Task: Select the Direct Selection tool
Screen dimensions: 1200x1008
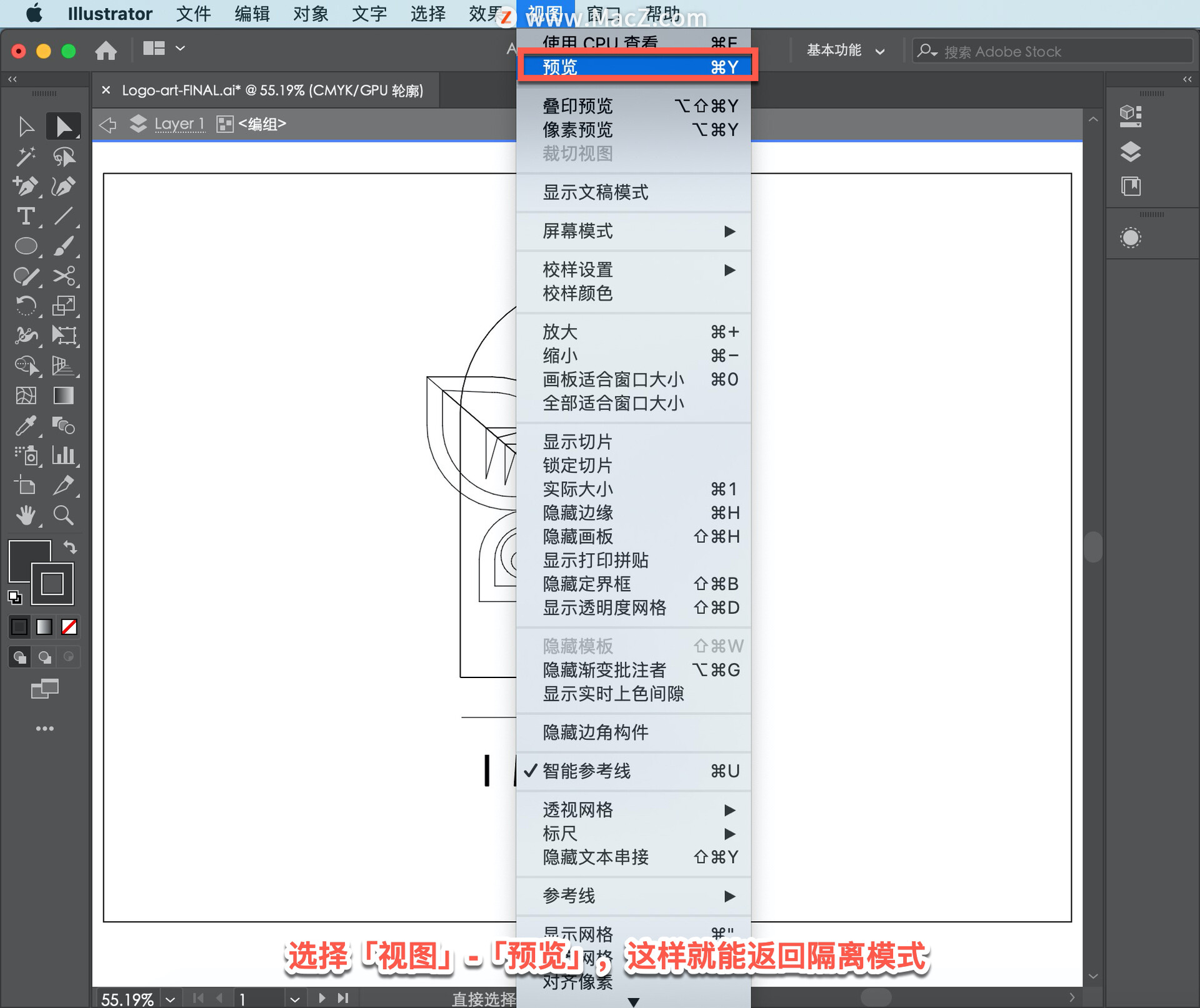Action: pos(63,126)
